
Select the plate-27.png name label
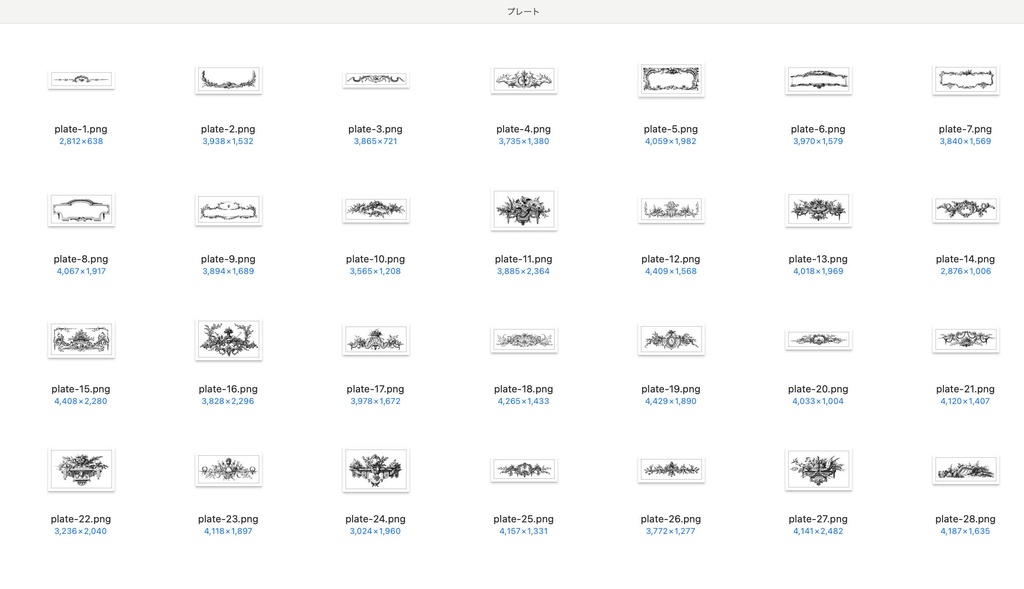click(818, 519)
